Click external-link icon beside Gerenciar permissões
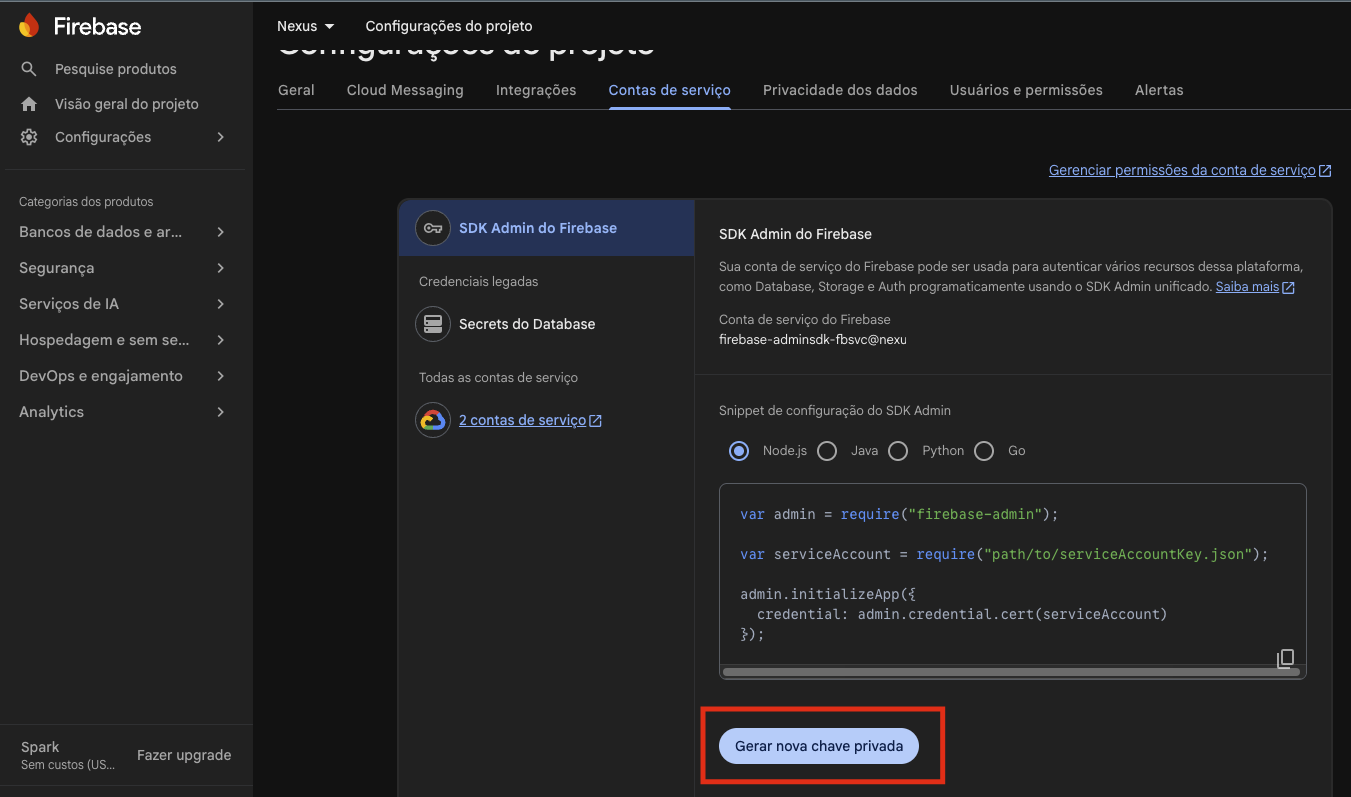This screenshot has height=797, width=1351. point(1325,171)
